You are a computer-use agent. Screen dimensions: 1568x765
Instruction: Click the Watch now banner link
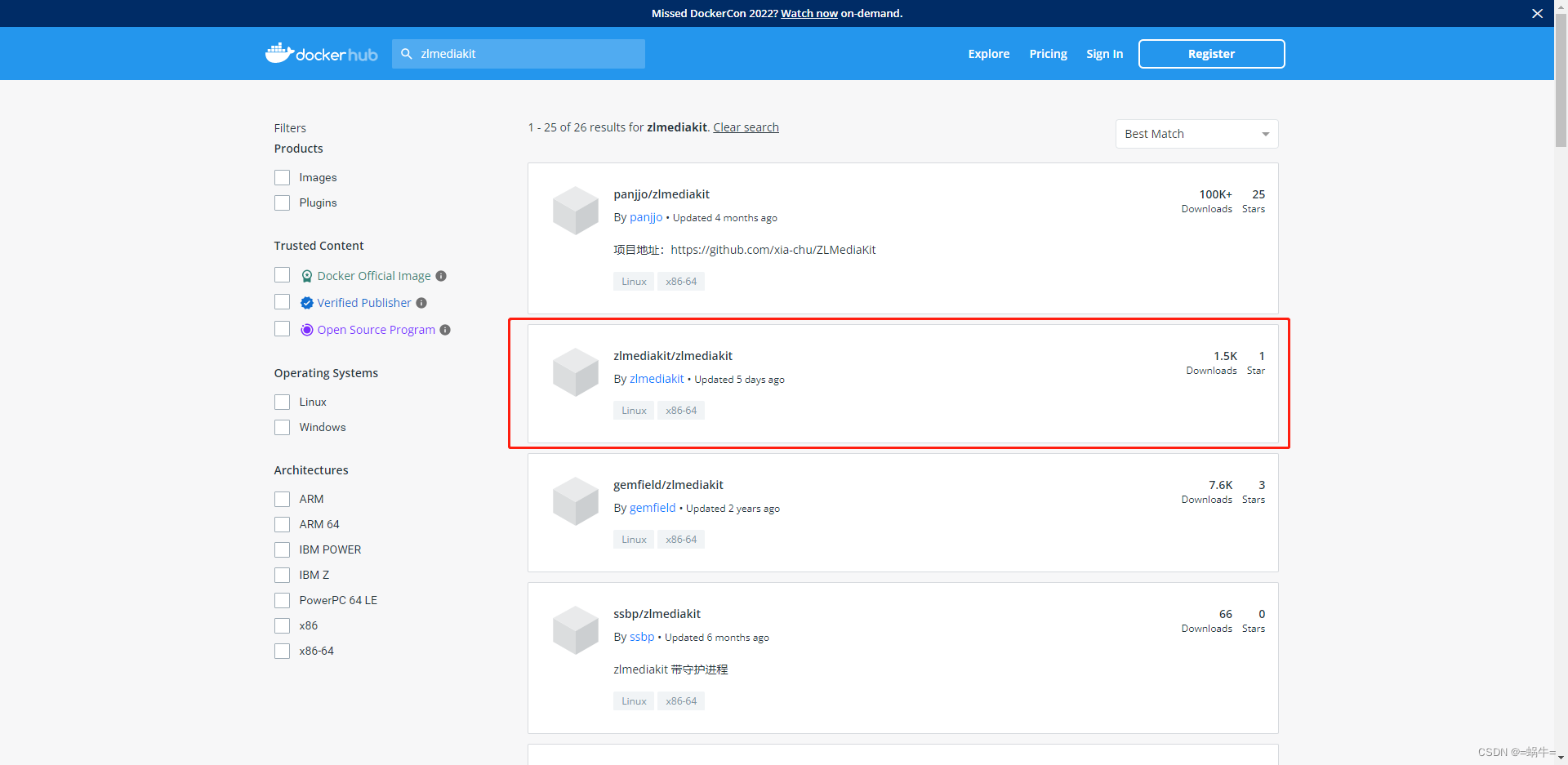[x=809, y=13]
